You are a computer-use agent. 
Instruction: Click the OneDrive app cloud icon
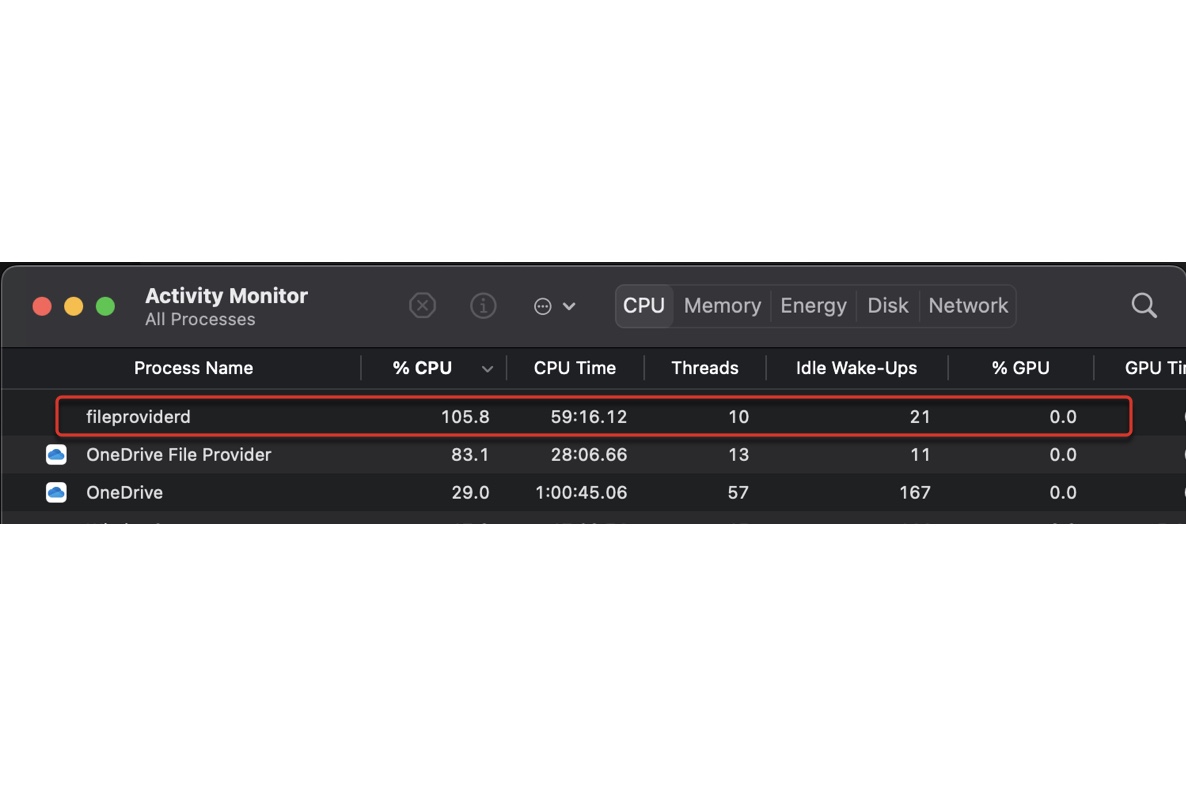point(56,493)
